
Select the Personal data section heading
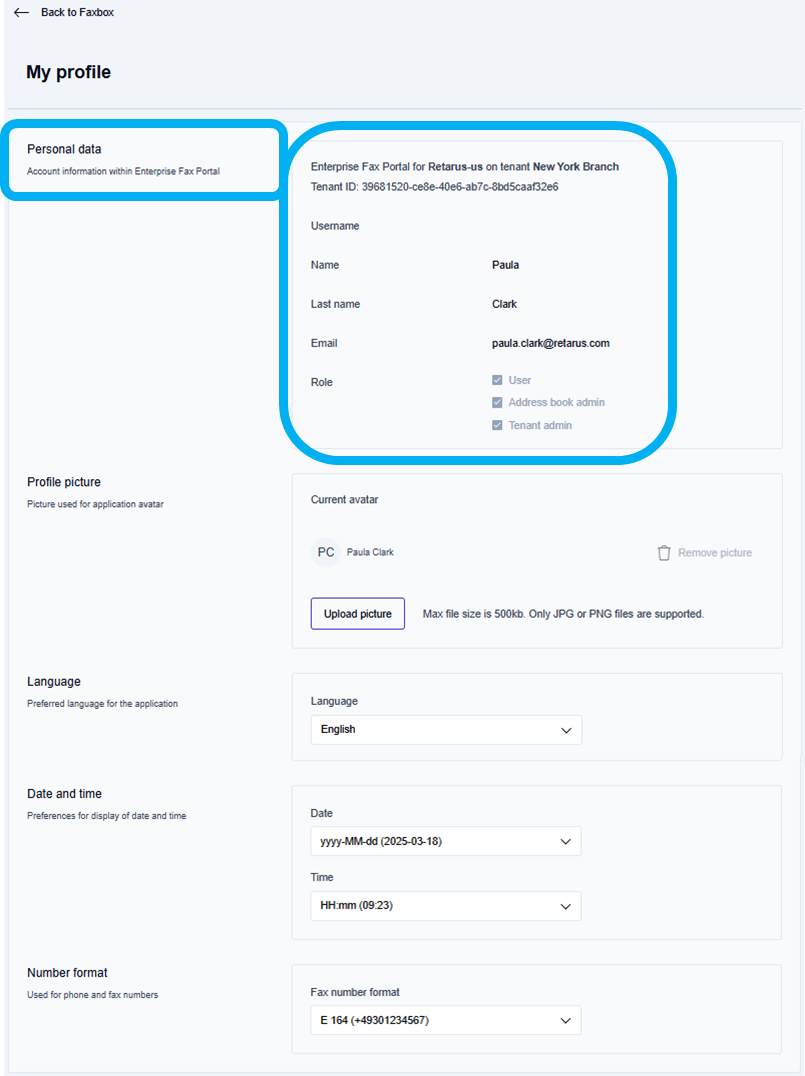[64, 149]
